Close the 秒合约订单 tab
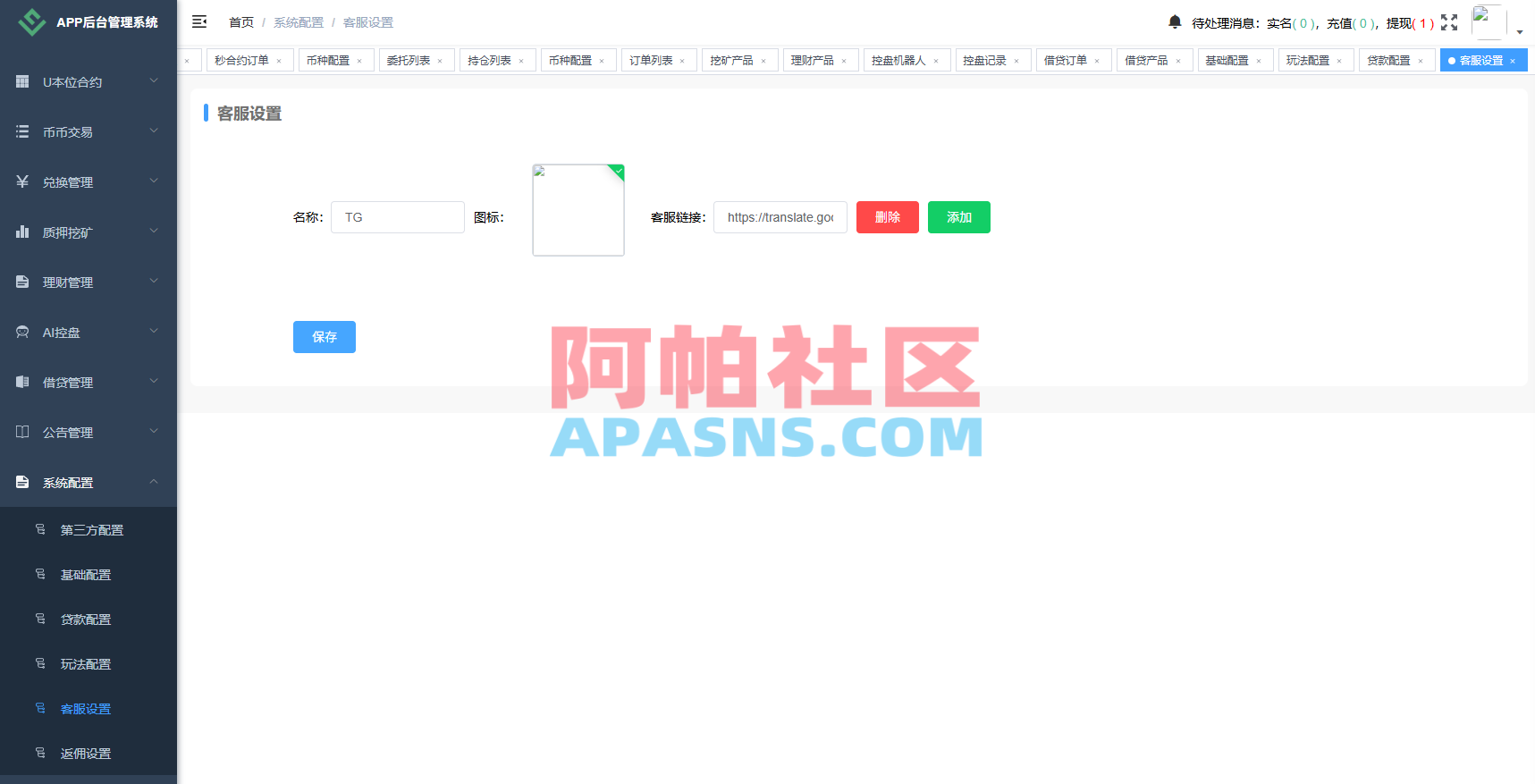 click(279, 61)
